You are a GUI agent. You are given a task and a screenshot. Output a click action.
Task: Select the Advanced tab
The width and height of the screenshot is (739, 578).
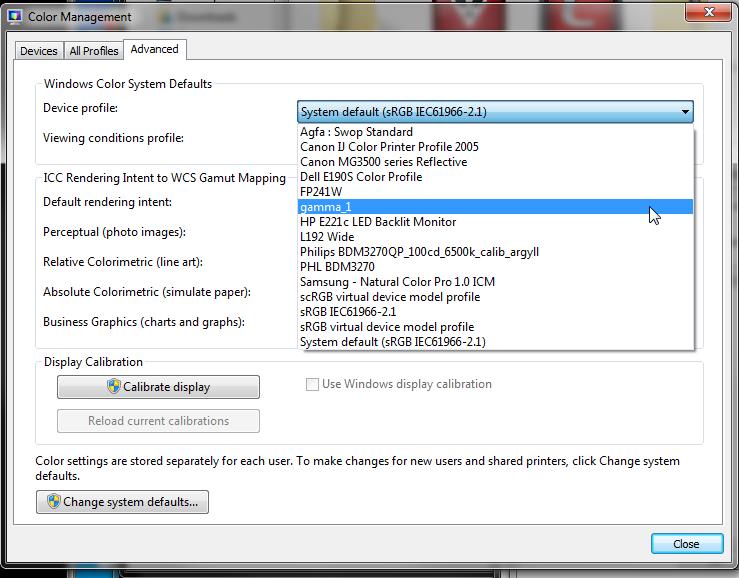[155, 49]
